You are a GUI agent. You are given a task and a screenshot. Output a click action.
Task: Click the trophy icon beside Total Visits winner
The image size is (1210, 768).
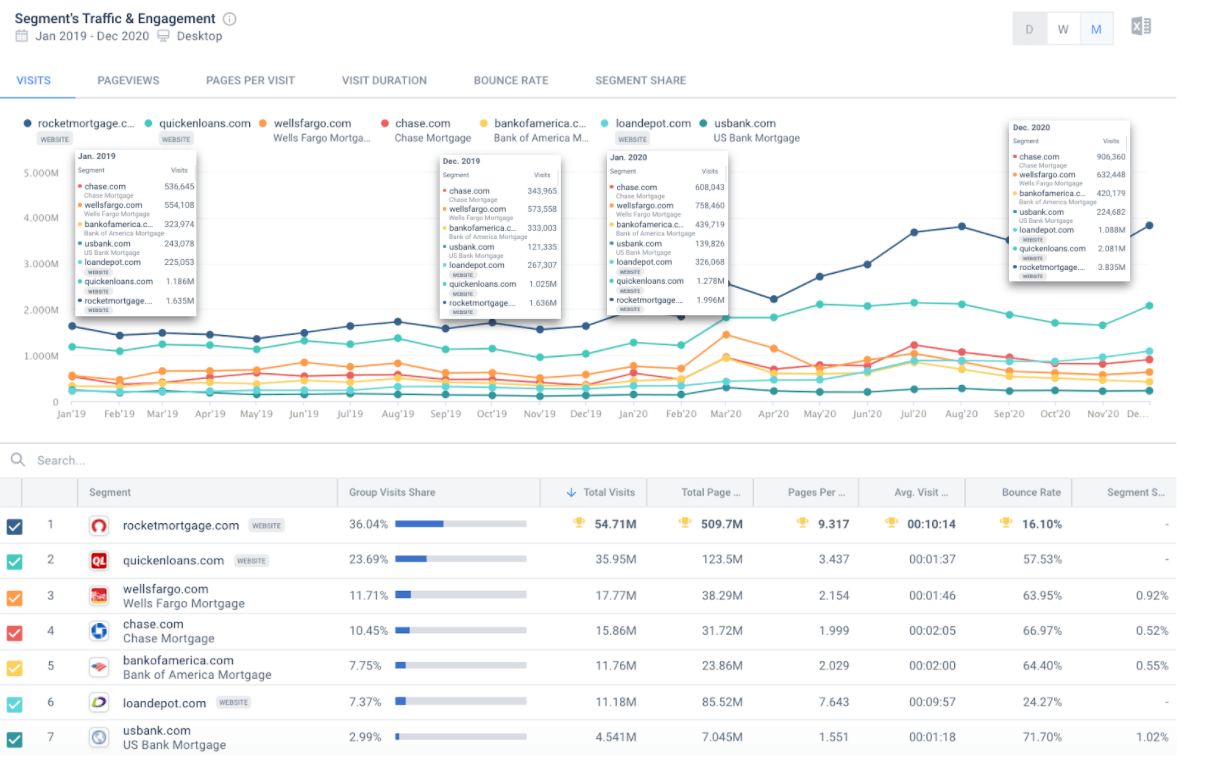[579, 523]
